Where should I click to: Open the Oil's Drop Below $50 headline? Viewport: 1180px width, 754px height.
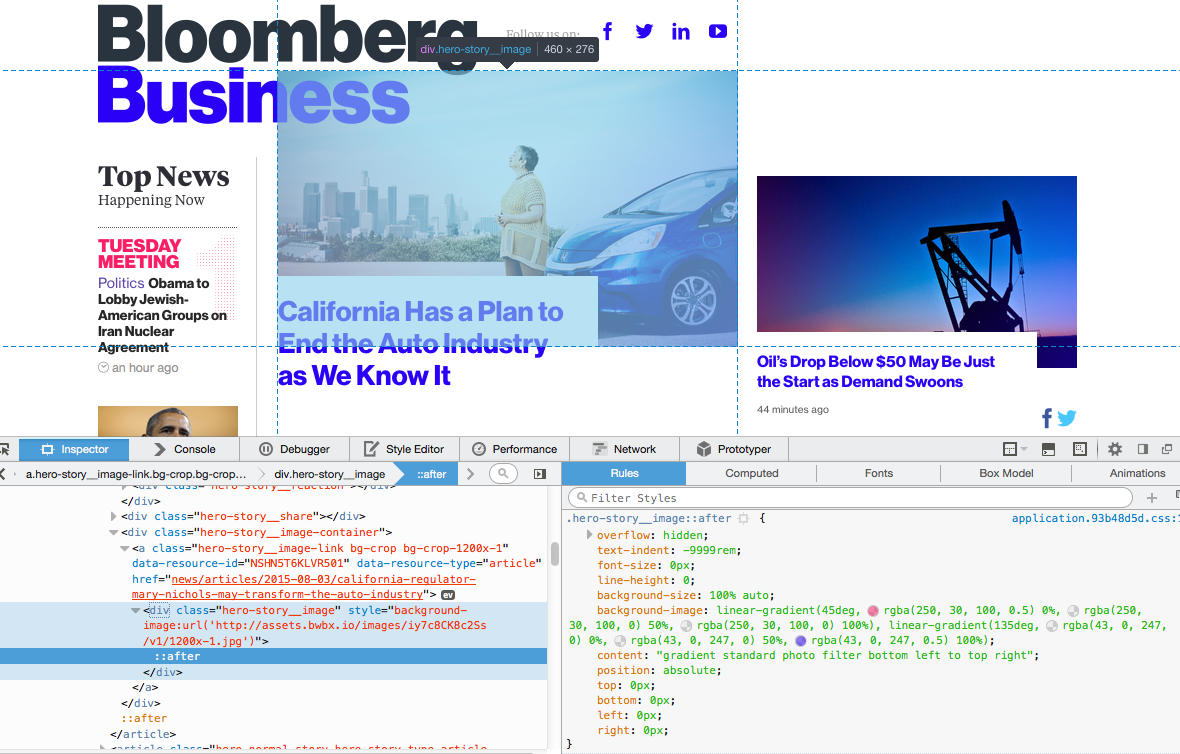pyautogui.click(x=875, y=372)
